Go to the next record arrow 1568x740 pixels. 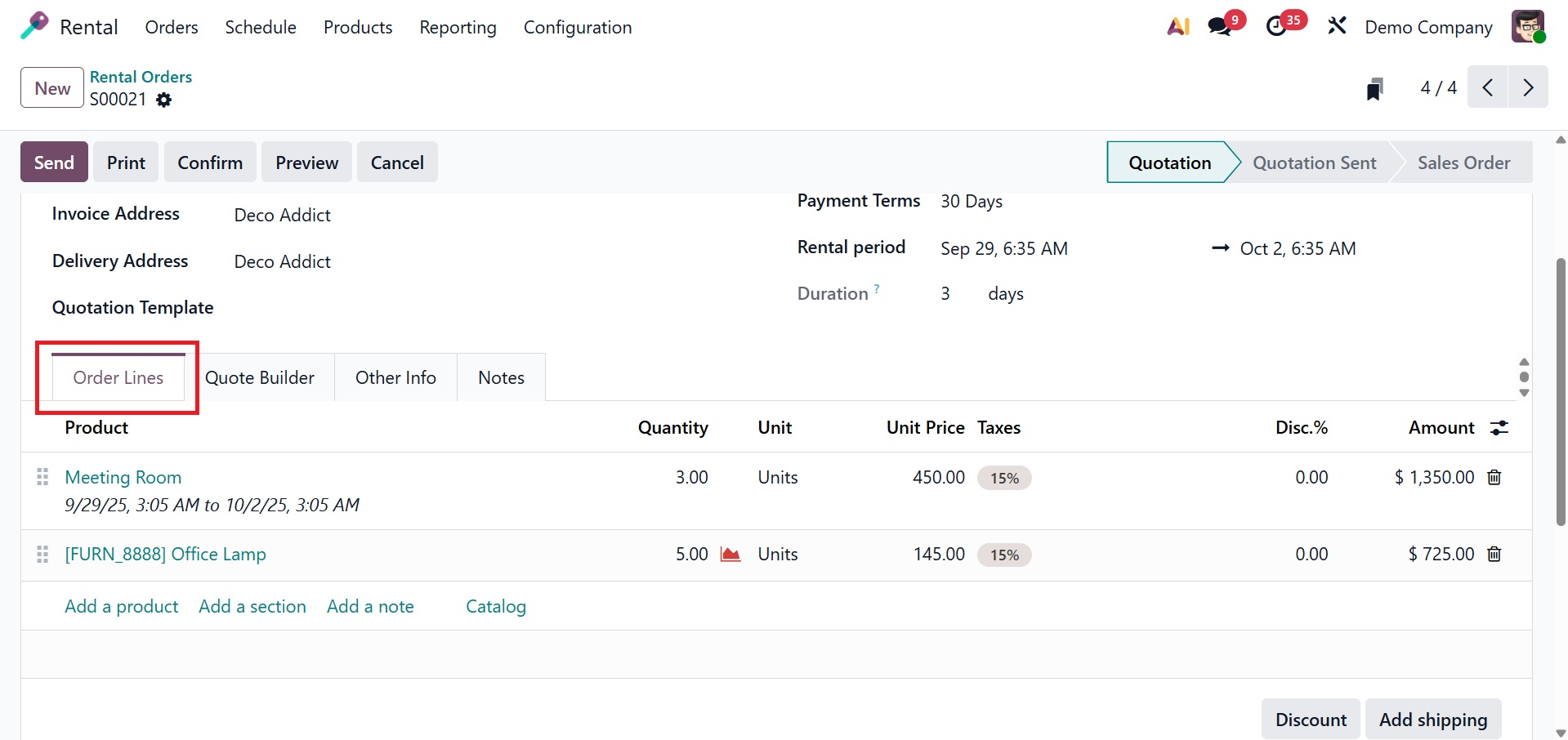pyautogui.click(x=1528, y=88)
